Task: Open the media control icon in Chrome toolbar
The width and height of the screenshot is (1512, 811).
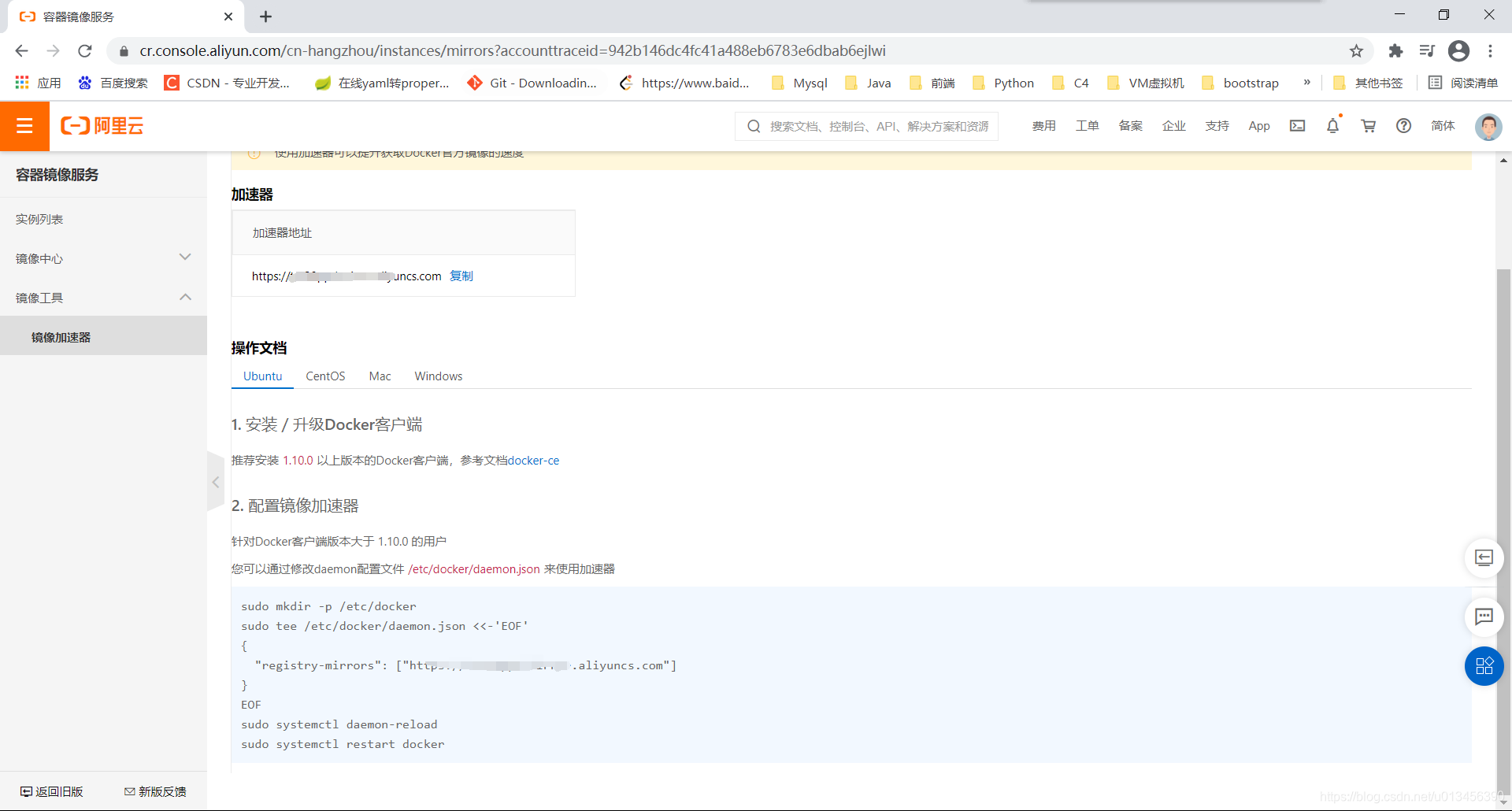Action: coord(1427,51)
